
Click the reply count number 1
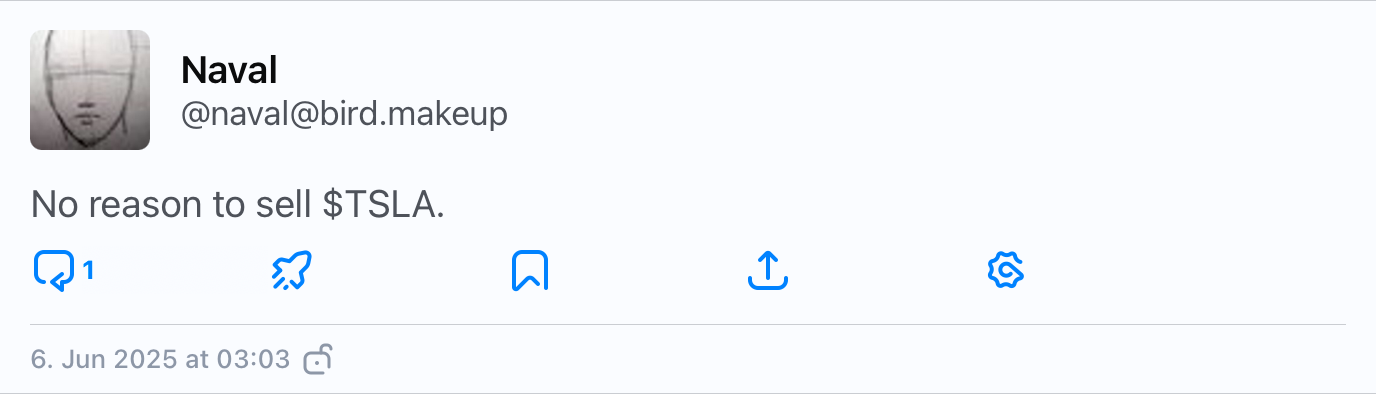[88, 270]
